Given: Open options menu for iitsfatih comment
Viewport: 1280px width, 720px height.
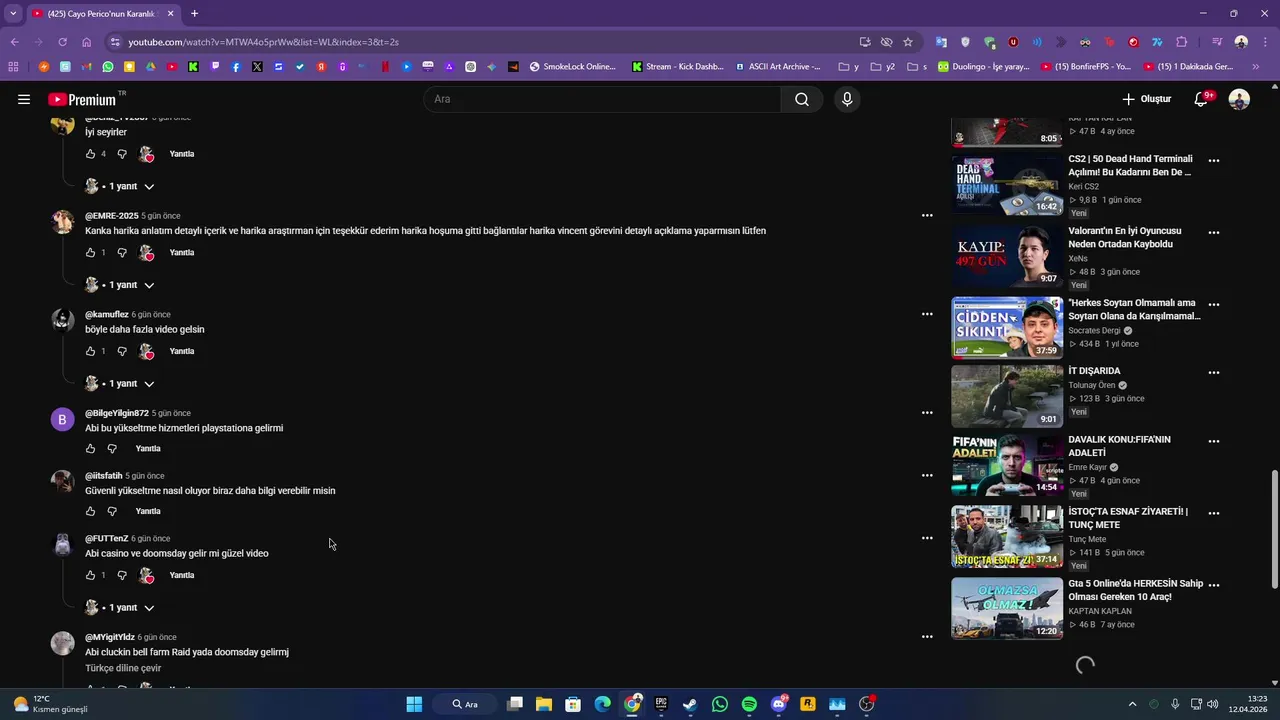Looking at the screenshot, I should pos(927,476).
